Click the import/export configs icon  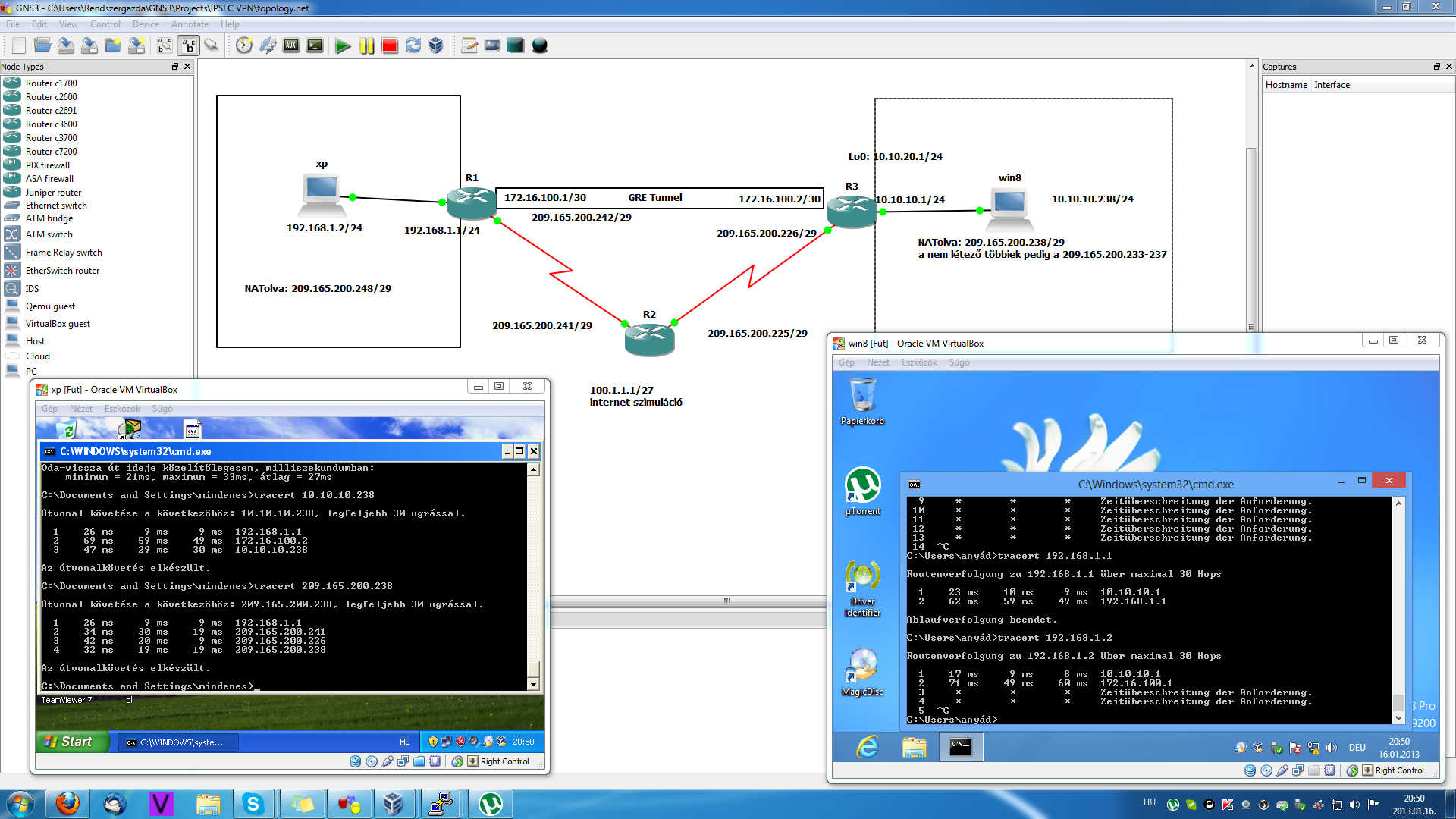point(268,45)
